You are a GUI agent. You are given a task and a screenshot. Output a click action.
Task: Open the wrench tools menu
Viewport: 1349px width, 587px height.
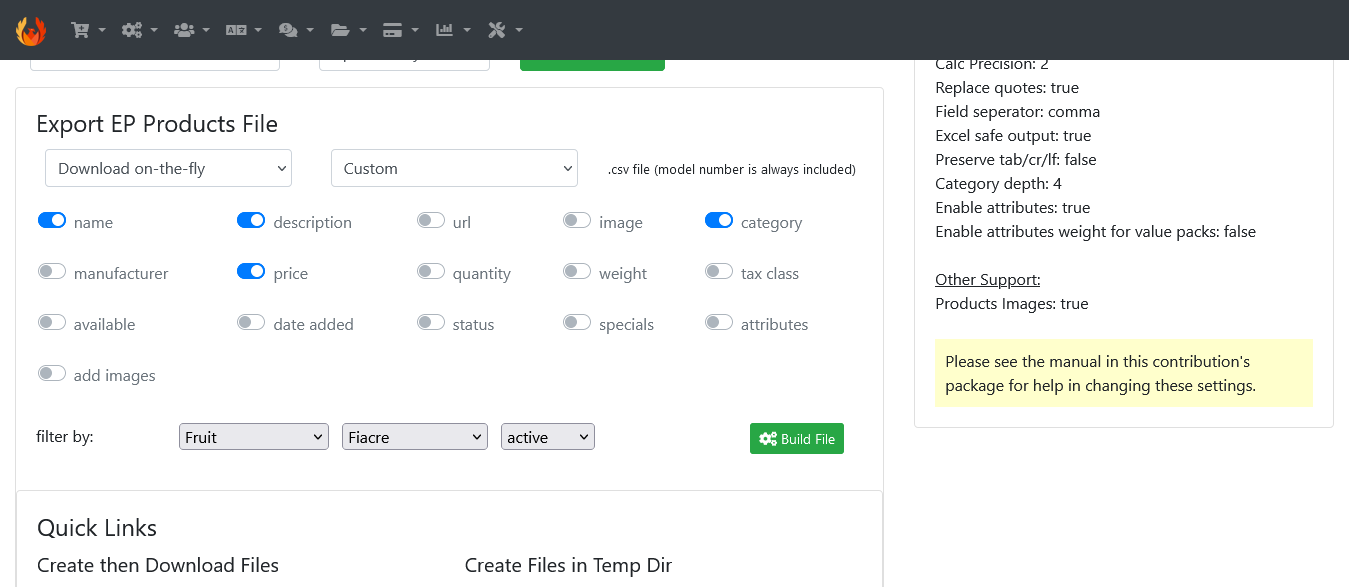[x=505, y=30]
